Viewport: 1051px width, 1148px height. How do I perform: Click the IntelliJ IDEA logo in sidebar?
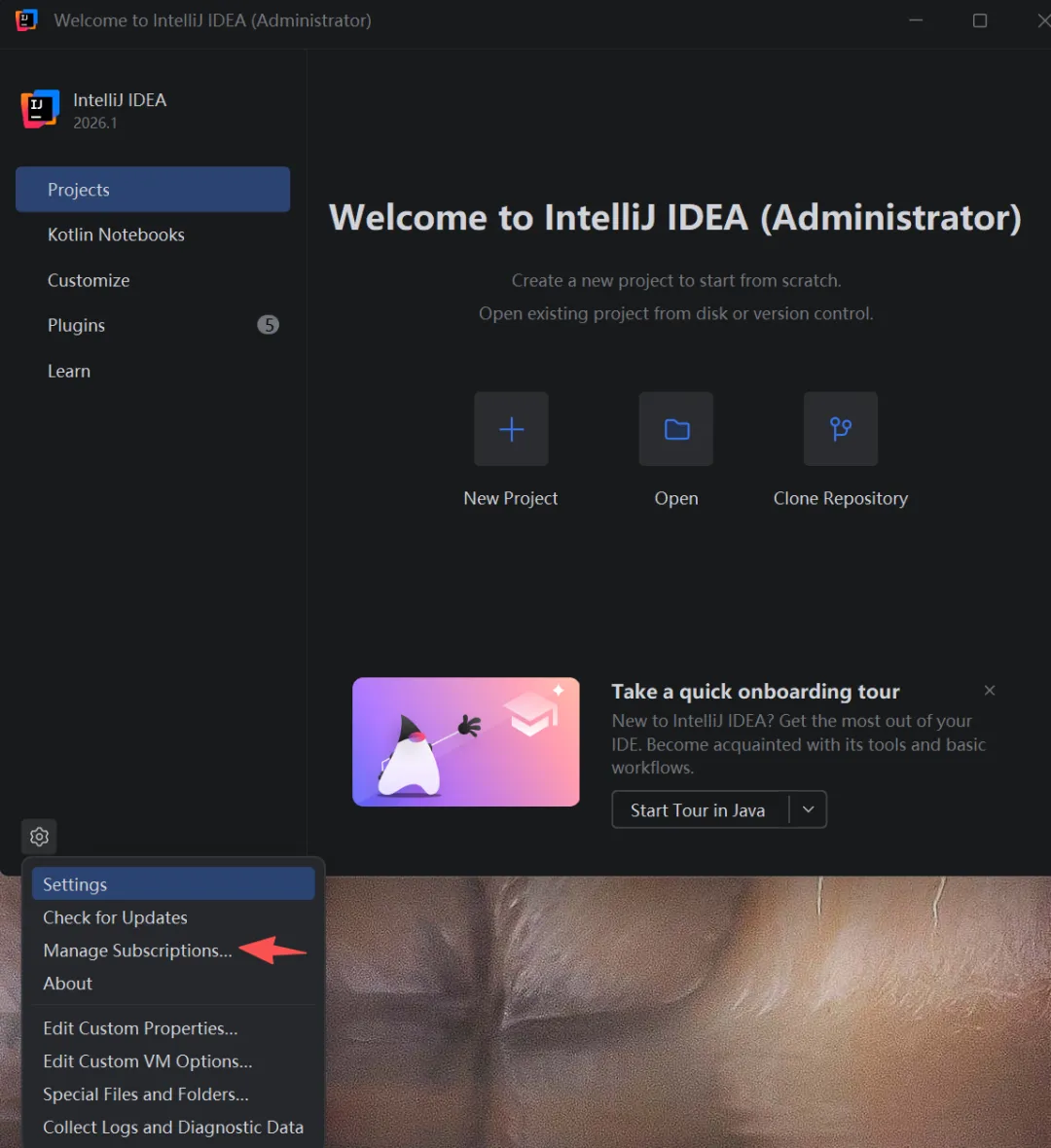[40, 109]
